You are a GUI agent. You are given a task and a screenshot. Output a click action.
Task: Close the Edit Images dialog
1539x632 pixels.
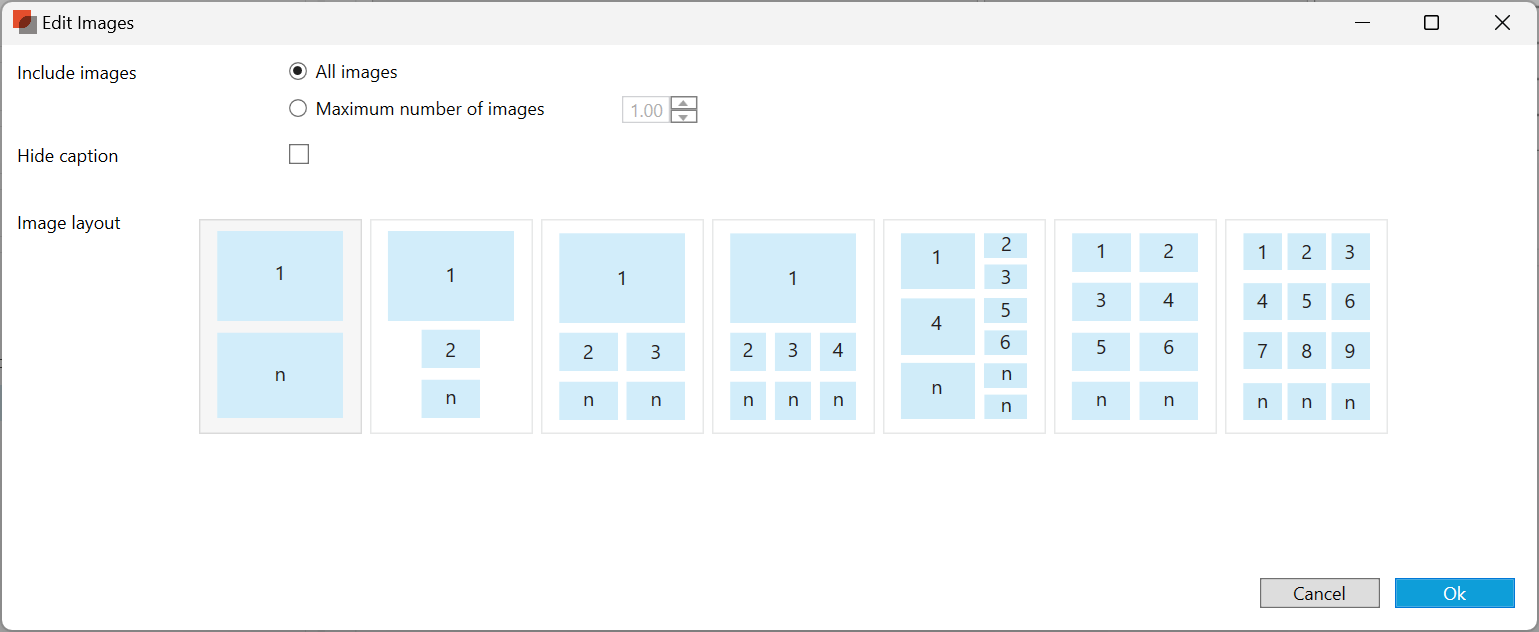point(1502,23)
